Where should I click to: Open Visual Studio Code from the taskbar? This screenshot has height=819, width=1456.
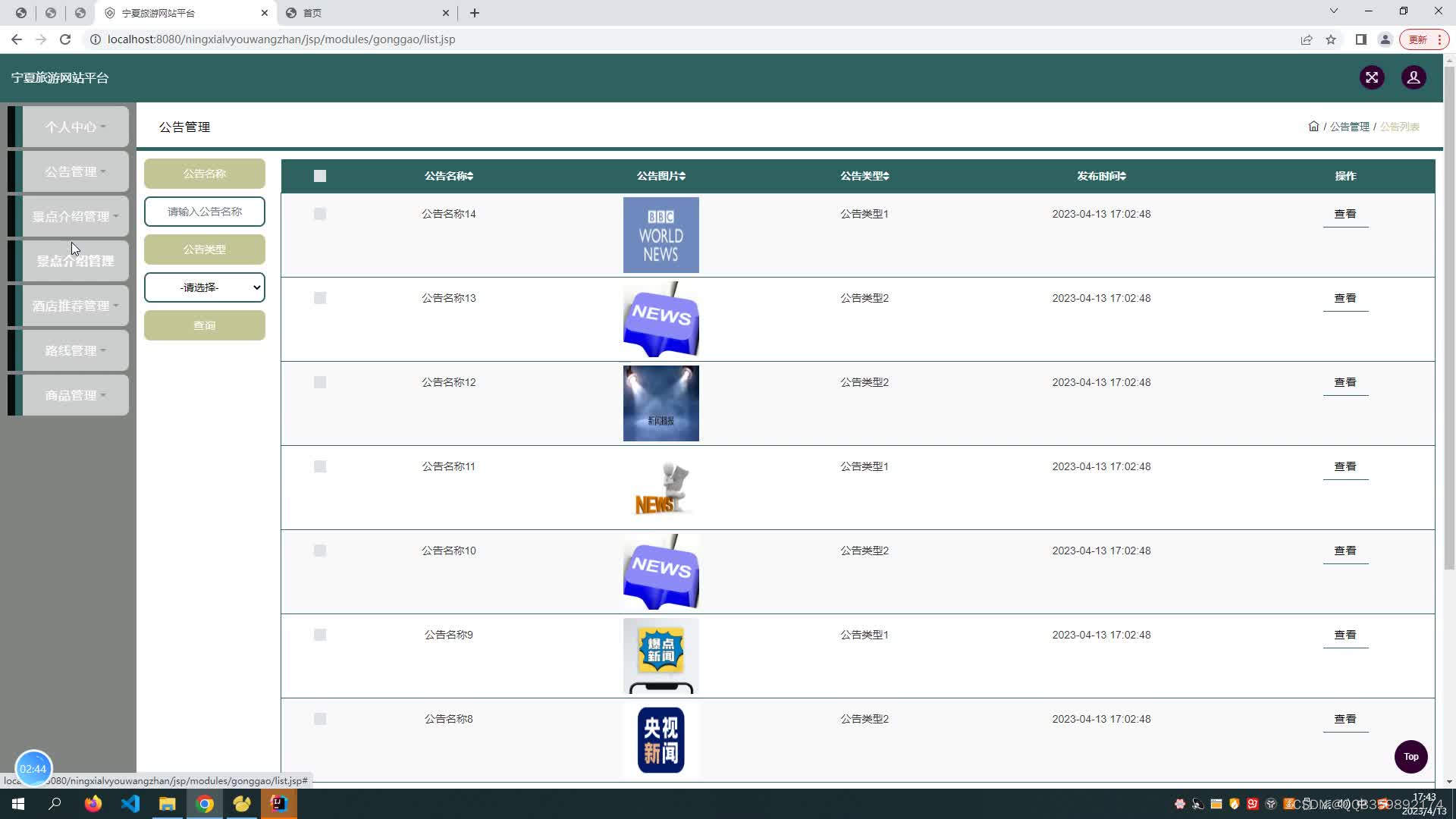coord(130,804)
